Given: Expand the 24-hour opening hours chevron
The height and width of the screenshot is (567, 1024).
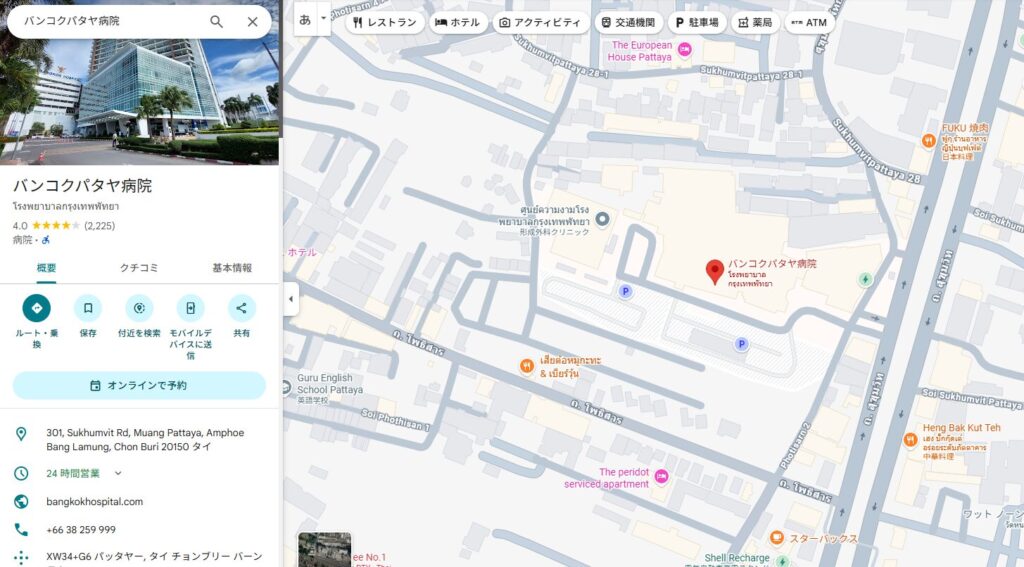Looking at the screenshot, I should (118, 473).
